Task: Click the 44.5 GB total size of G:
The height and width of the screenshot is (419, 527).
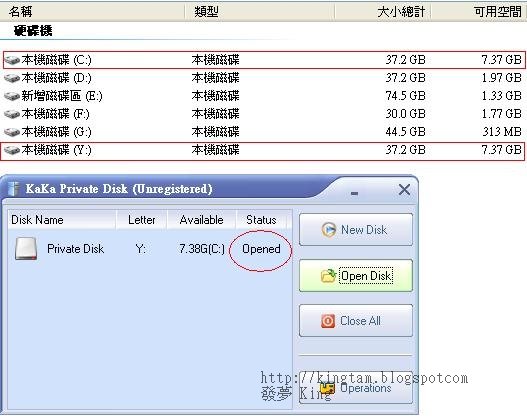Action: click(x=405, y=132)
